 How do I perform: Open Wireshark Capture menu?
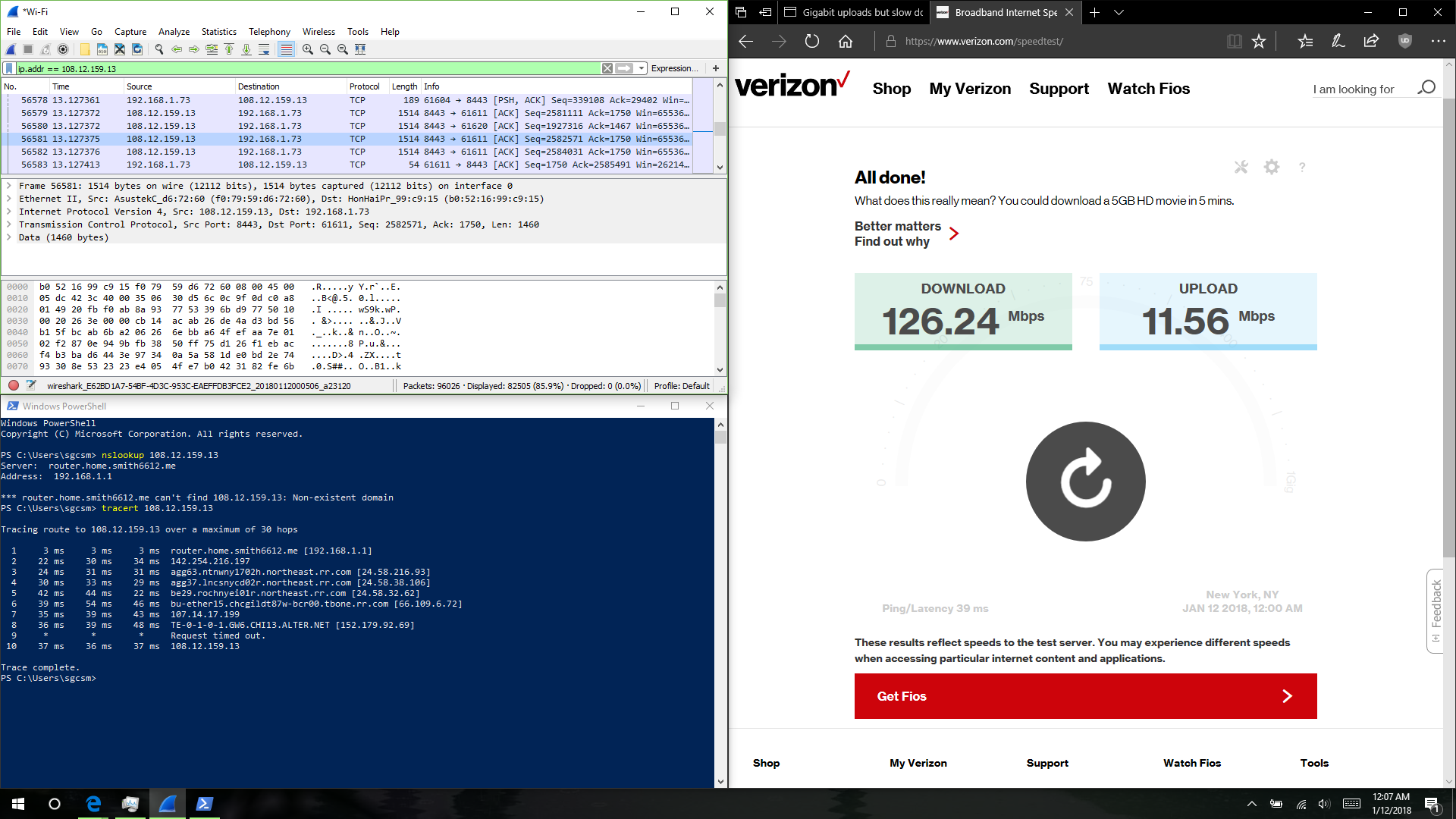130,32
